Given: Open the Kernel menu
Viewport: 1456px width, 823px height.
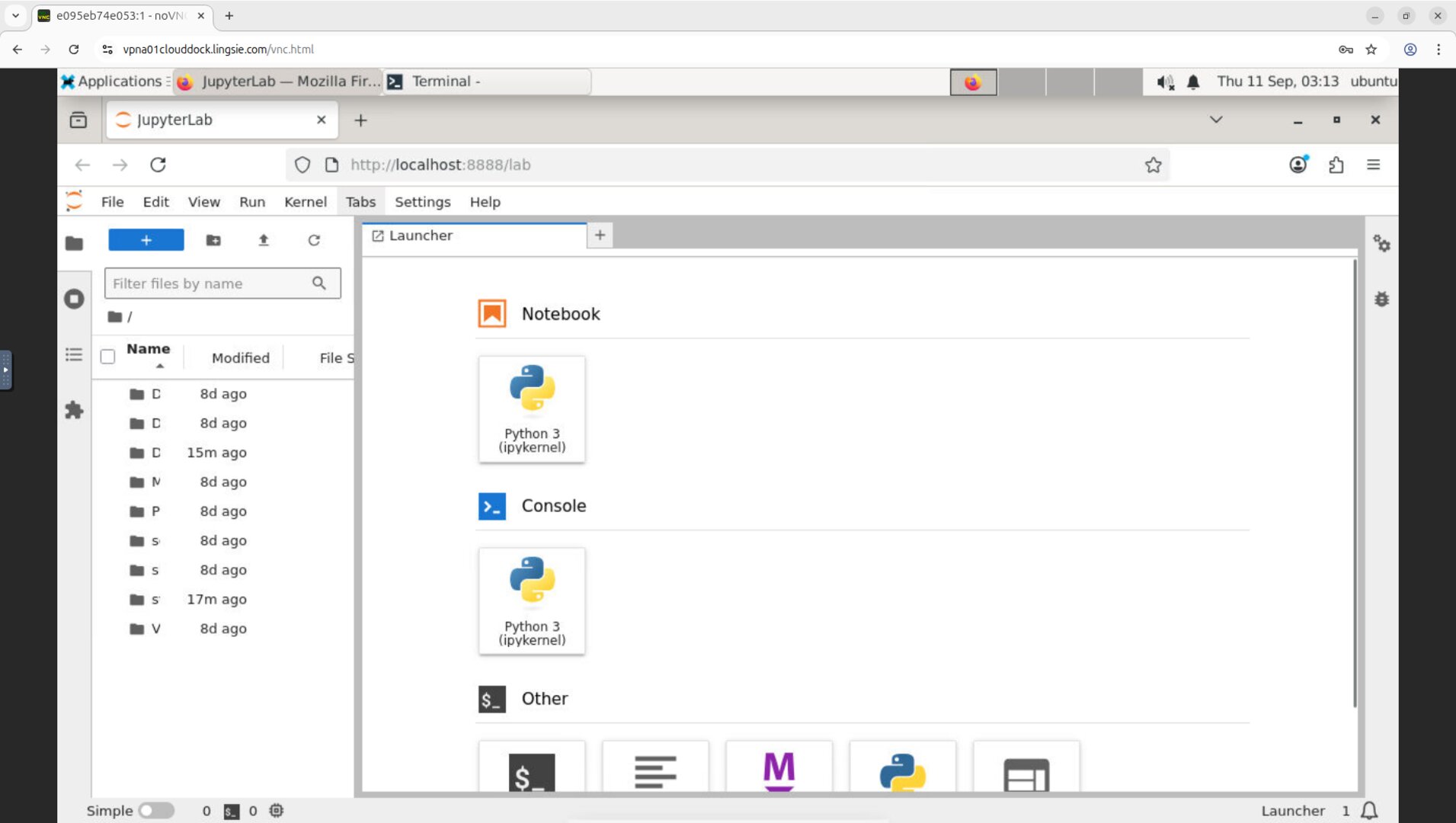Looking at the screenshot, I should tap(305, 201).
